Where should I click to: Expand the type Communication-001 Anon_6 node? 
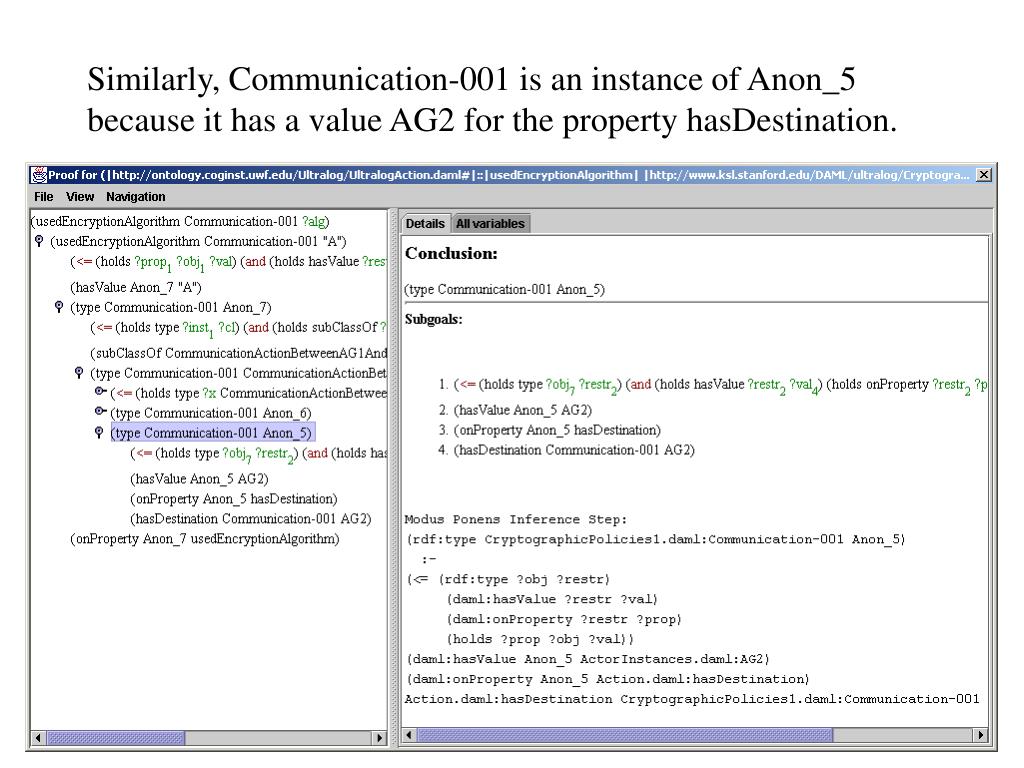tap(100, 411)
